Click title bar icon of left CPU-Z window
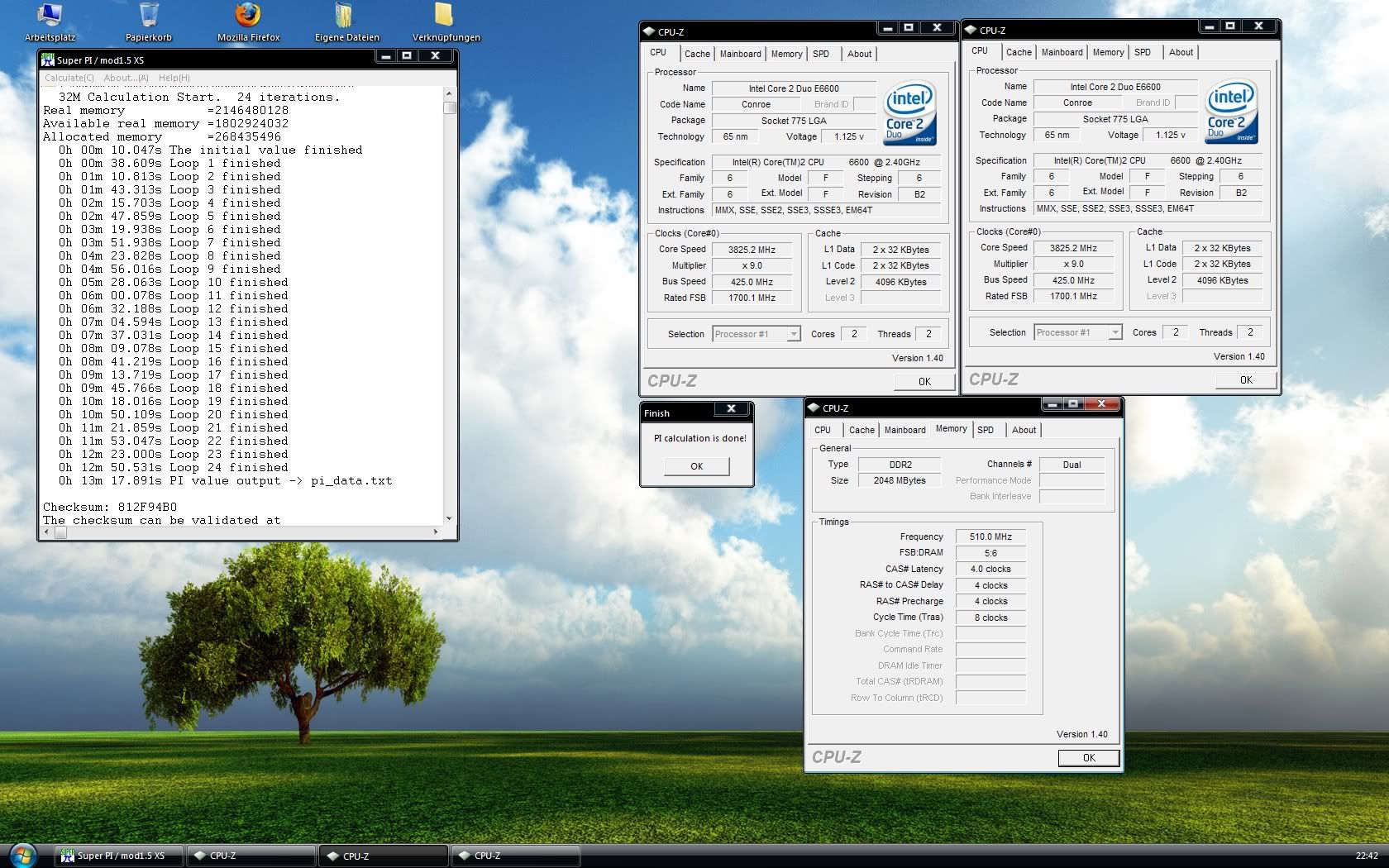 [649, 32]
